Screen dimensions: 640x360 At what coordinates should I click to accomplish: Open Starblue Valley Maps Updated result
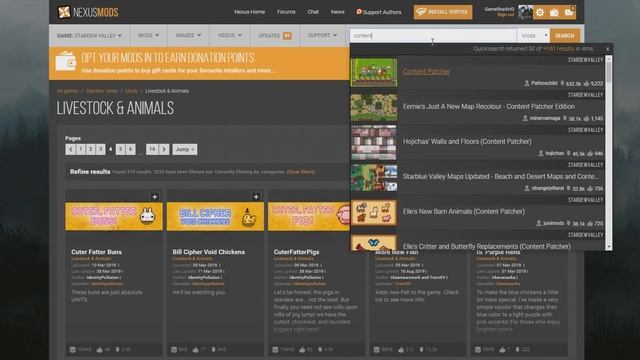tap(500, 177)
